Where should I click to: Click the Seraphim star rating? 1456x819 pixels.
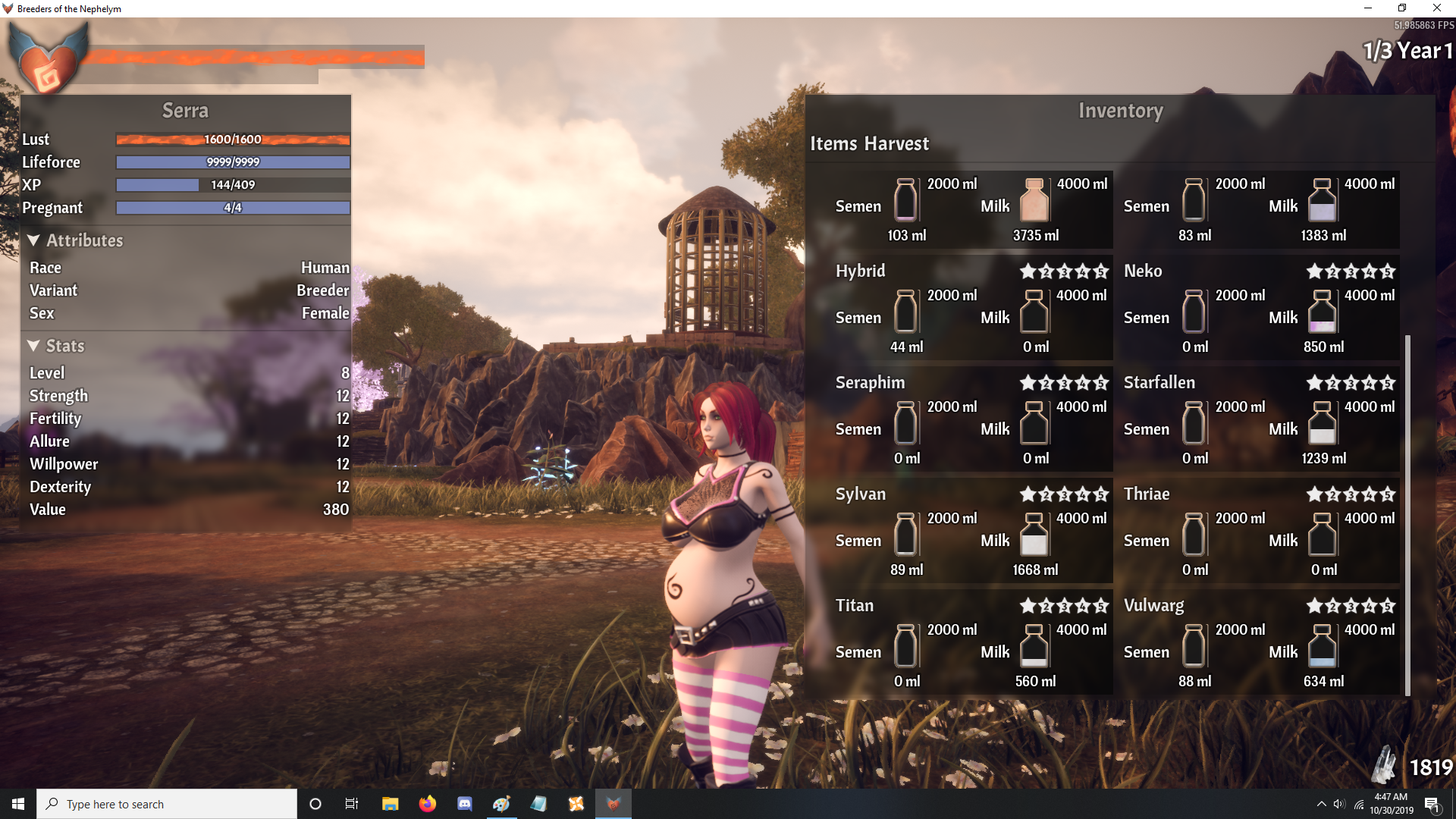click(1064, 383)
